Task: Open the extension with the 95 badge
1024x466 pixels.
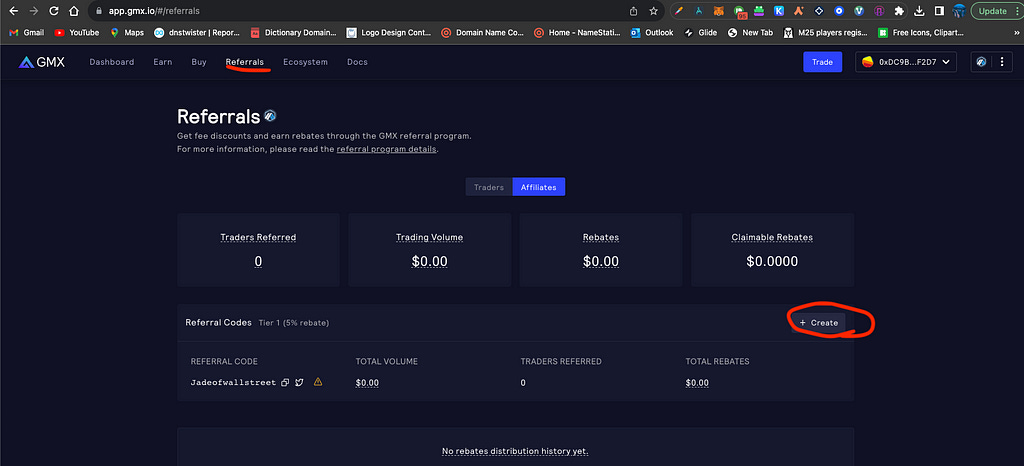Action: [739, 12]
